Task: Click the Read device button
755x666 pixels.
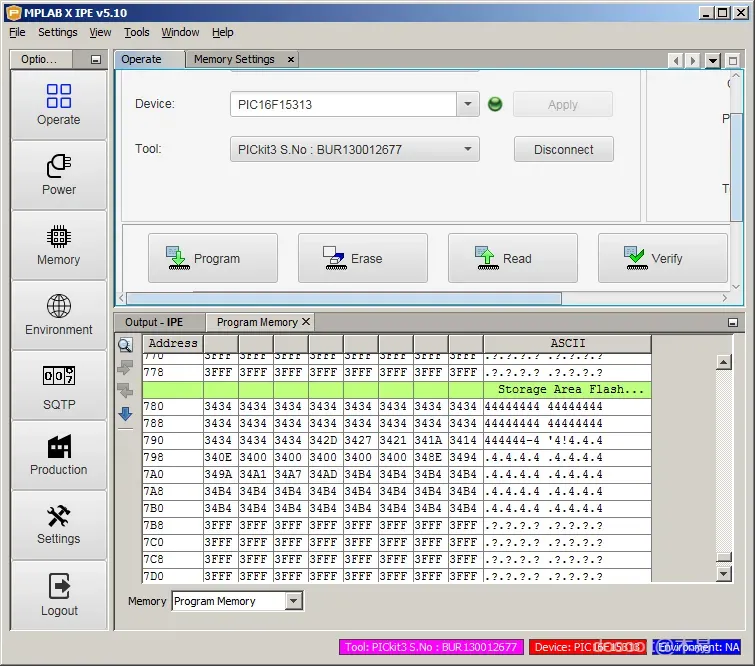Action: click(513, 258)
